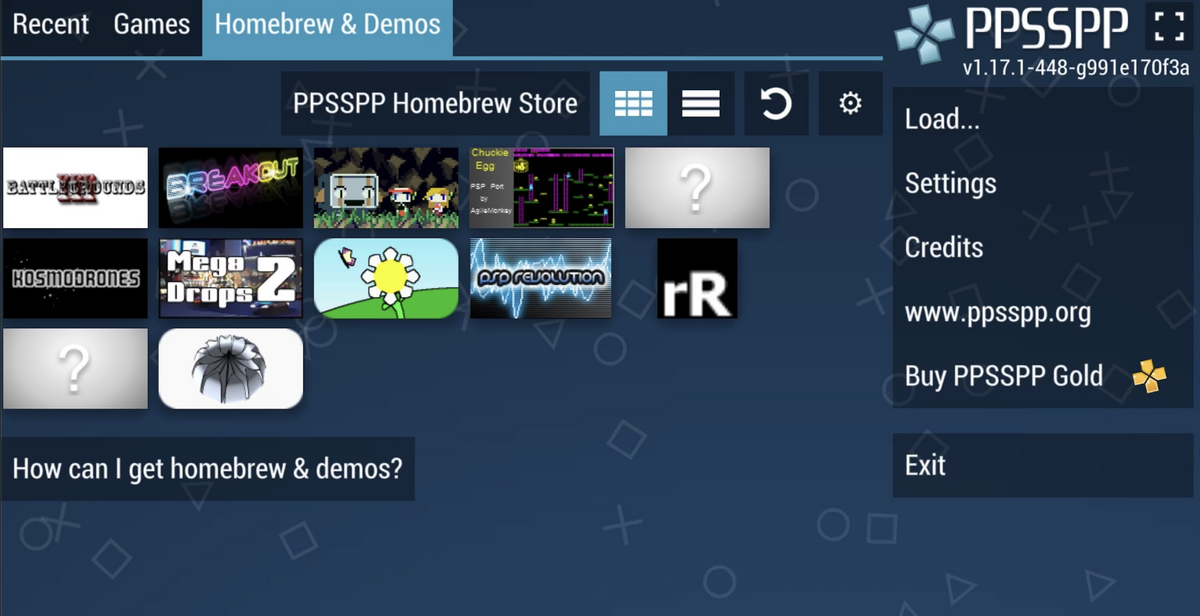Screen dimensions: 1200x616
Task: Toggle fullscreen mode via the bracket icon
Action: (1168, 28)
